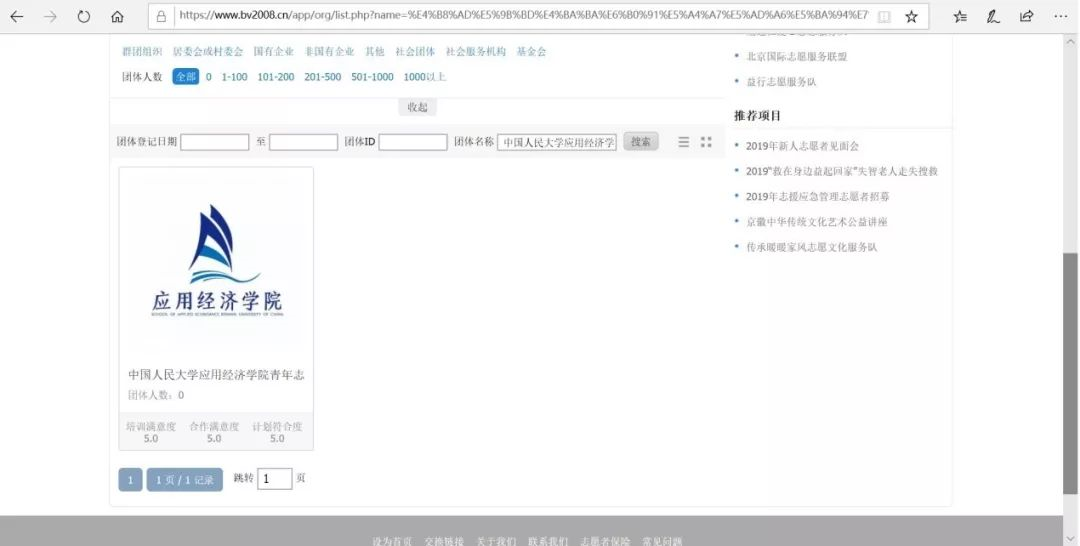Click the 团体ID input field
The height and width of the screenshot is (546, 1080).
tap(412, 142)
